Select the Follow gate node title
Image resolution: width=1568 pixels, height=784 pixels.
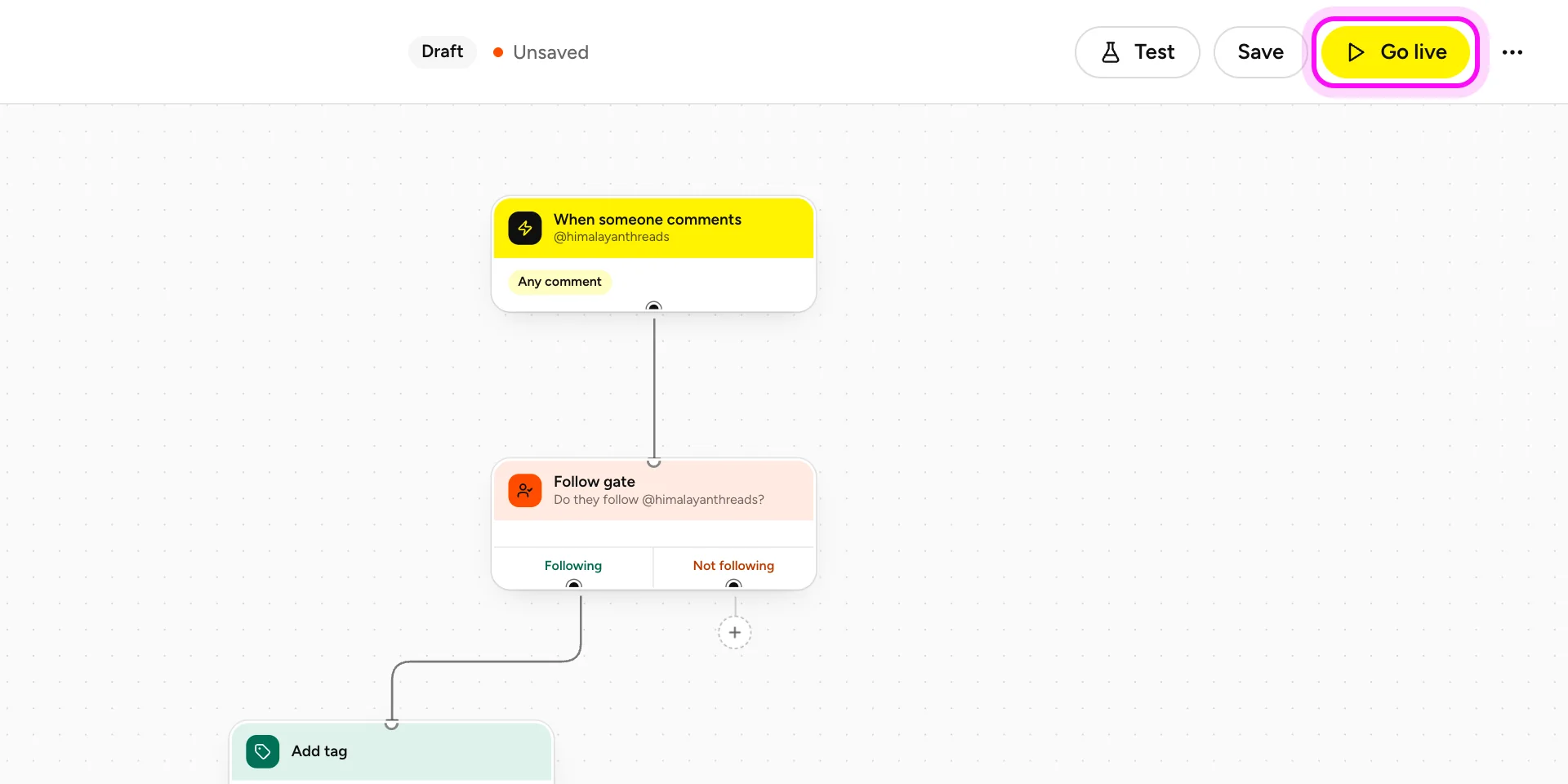pos(595,482)
